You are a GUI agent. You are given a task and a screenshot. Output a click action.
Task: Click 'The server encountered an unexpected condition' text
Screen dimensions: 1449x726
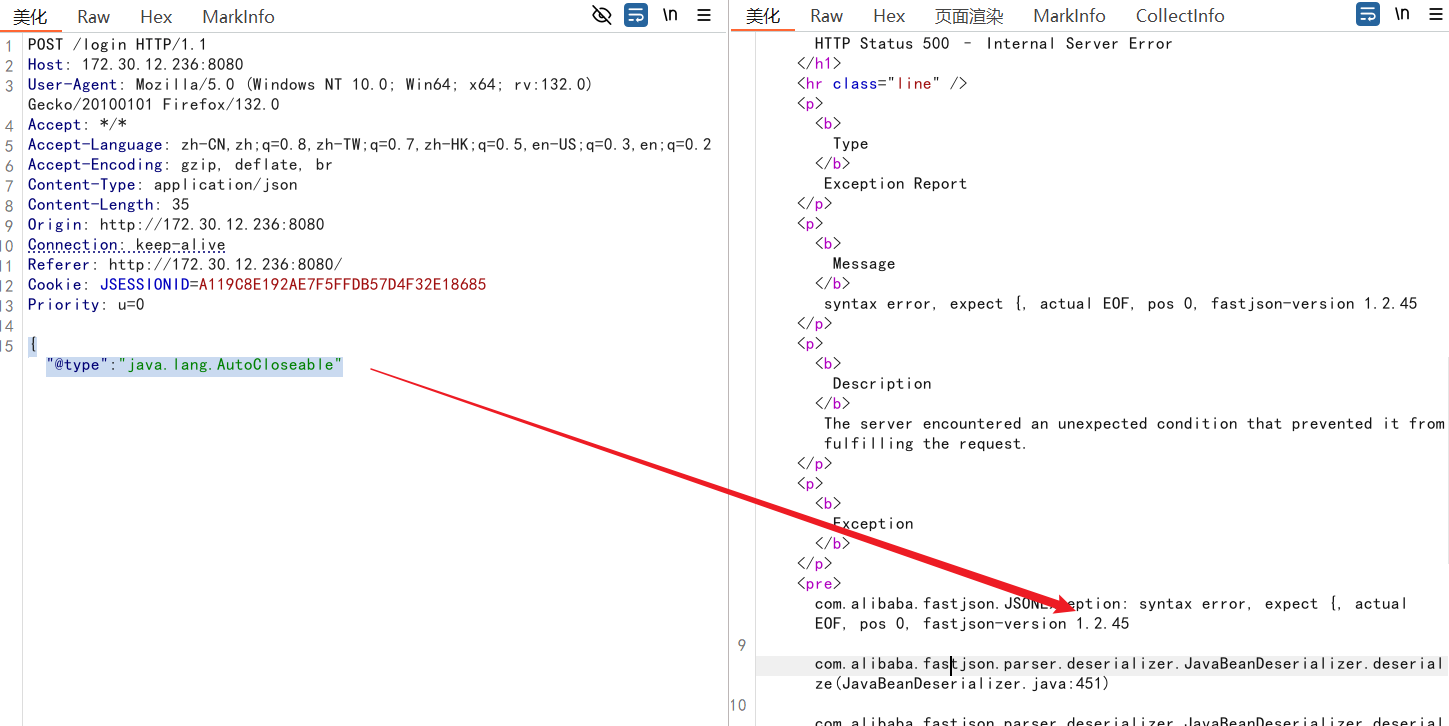pos(1134,423)
